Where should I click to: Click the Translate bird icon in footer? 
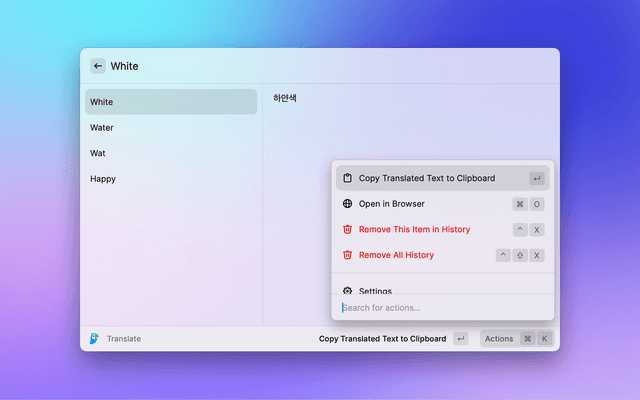pyautogui.click(x=94, y=339)
